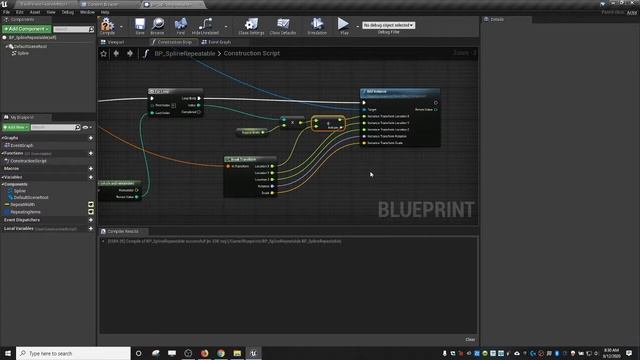The height and width of the screenshot is (360, 640).
Task: Select EventGraph in the Graphs list
Action: click(x=21, y=145)
